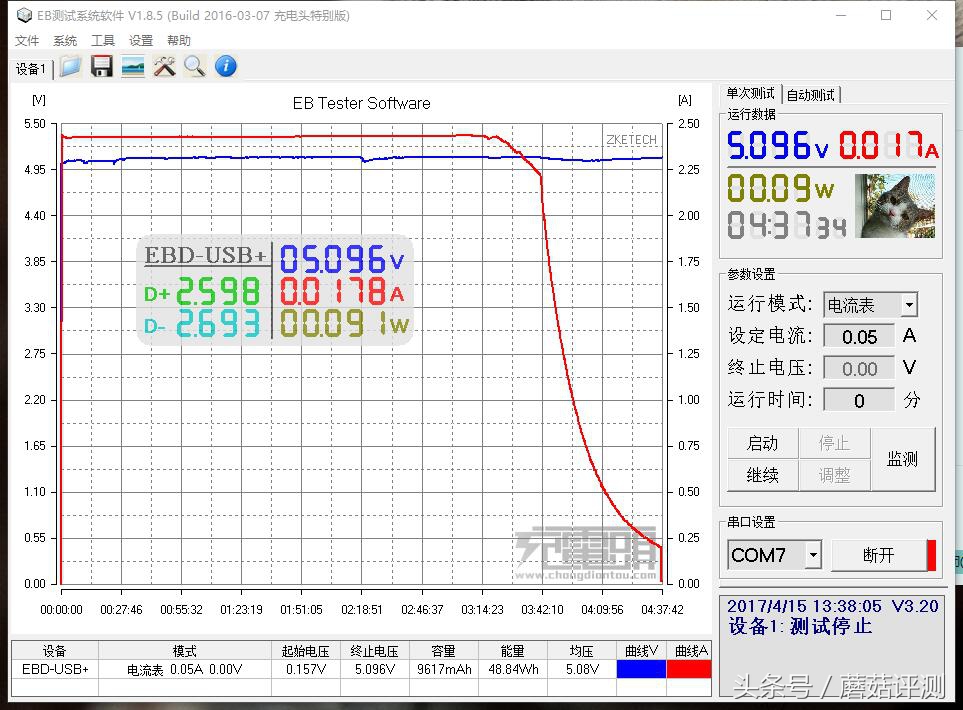
Task: Save chart image with the picture icon
Action: pyautogui.click(x=133, y=66)
